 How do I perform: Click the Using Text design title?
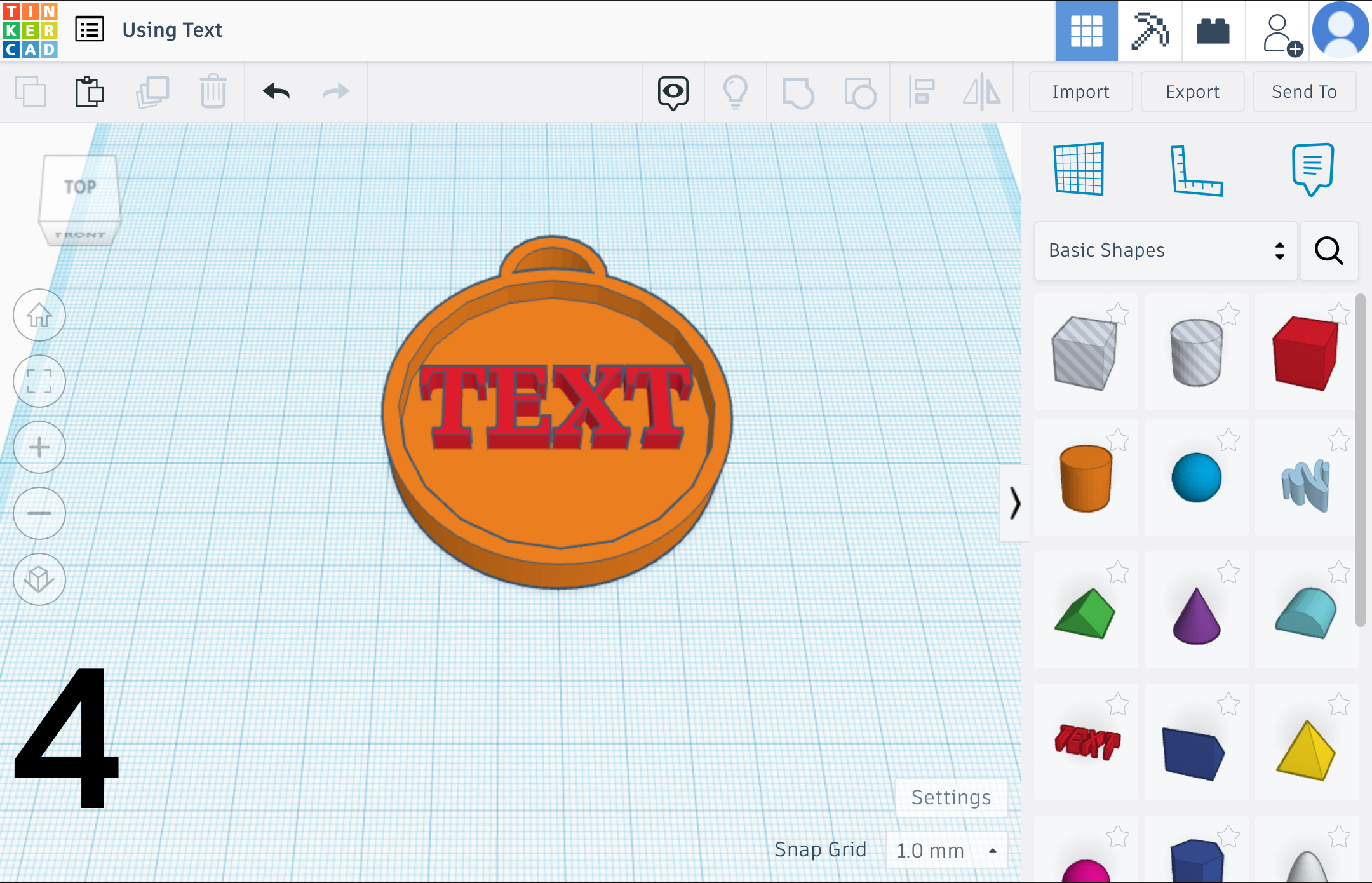pos(172,30)
